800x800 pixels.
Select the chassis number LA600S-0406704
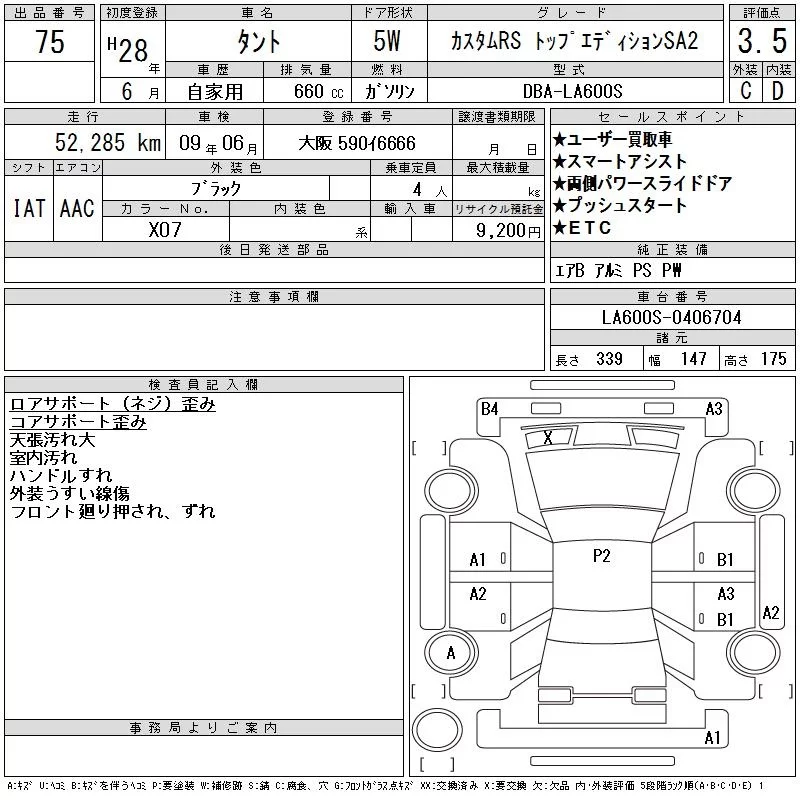tap(671, 317)
